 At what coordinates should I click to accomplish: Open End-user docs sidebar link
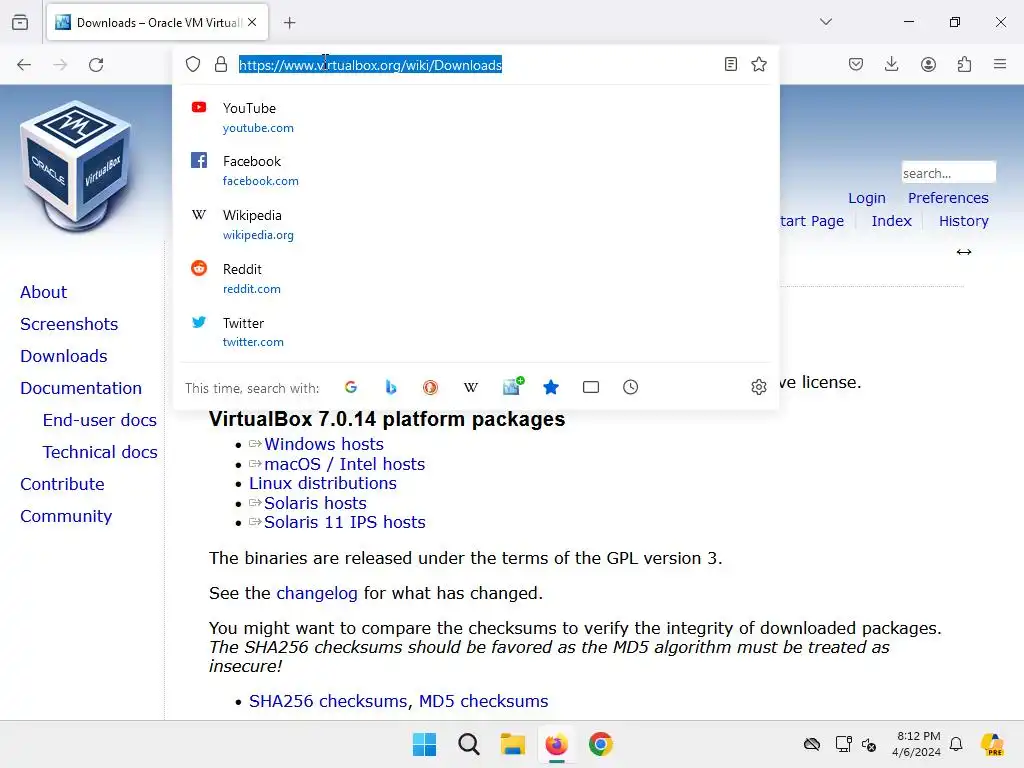100,420
